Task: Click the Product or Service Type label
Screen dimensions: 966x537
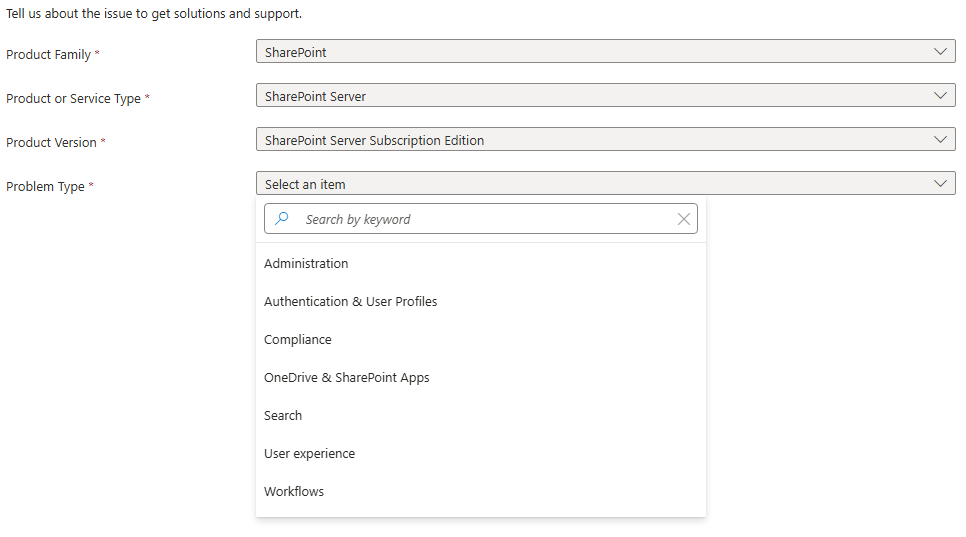Action: coord(73,99)
